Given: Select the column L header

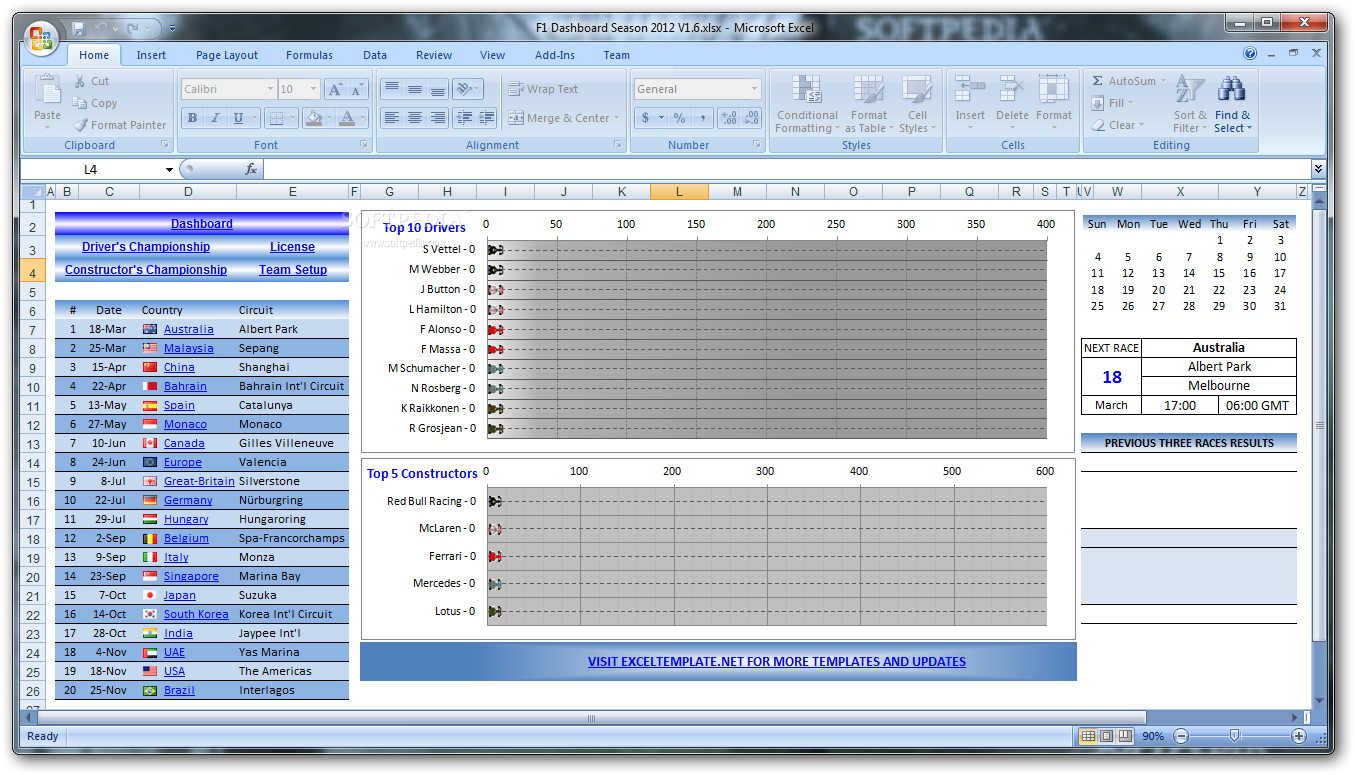Looking at the screenshot, I should point(679,191).
